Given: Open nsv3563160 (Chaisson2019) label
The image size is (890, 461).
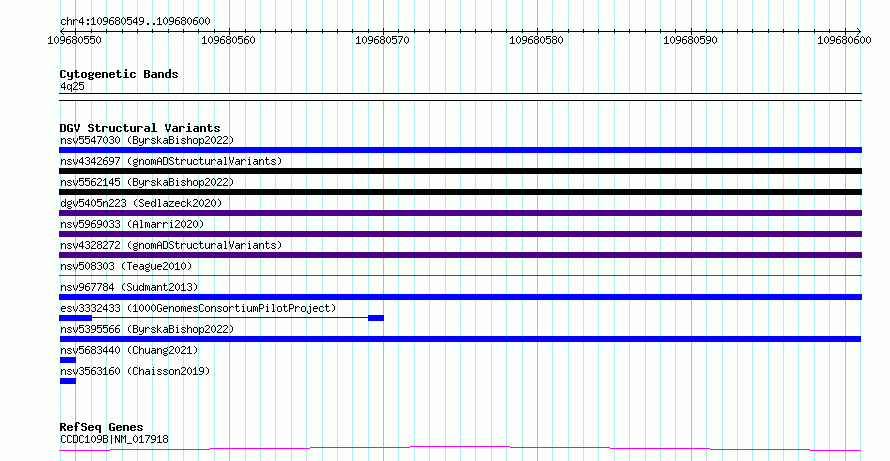Looking at the screenshot, I should click(x=135, y=371).
